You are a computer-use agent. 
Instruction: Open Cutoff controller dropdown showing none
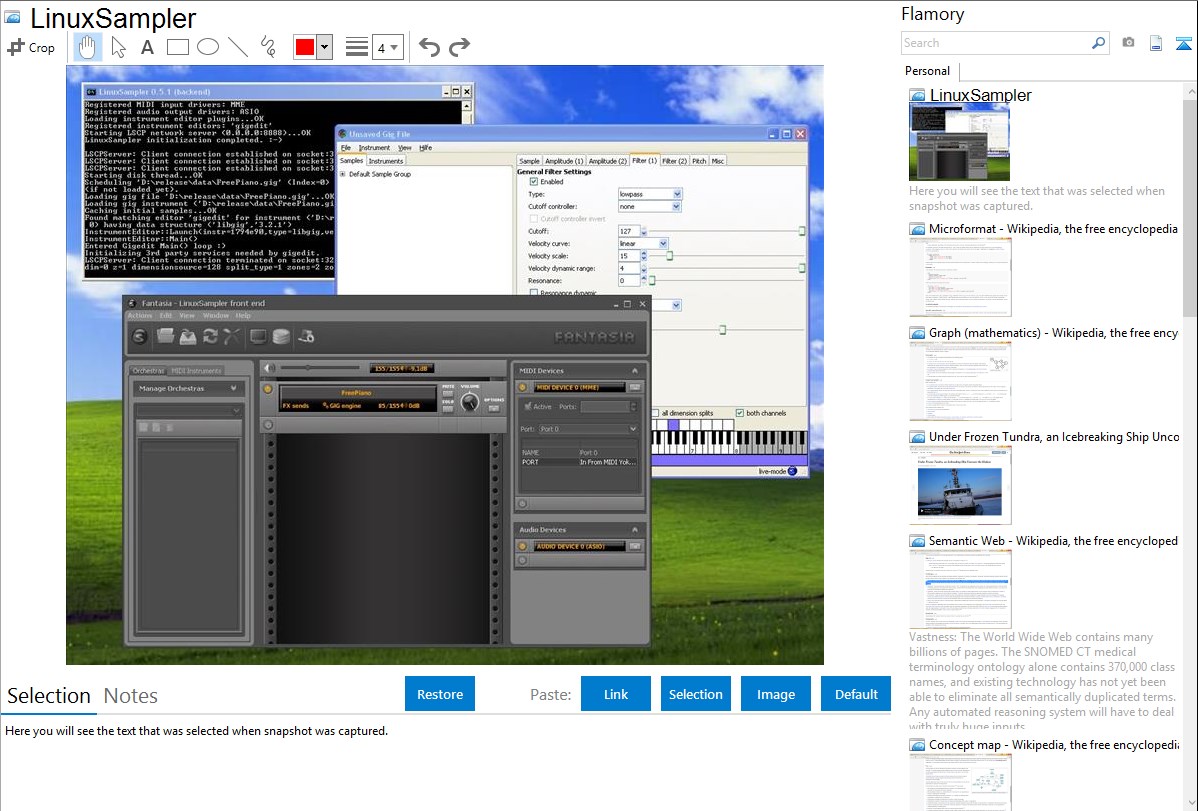pos(649,206)
